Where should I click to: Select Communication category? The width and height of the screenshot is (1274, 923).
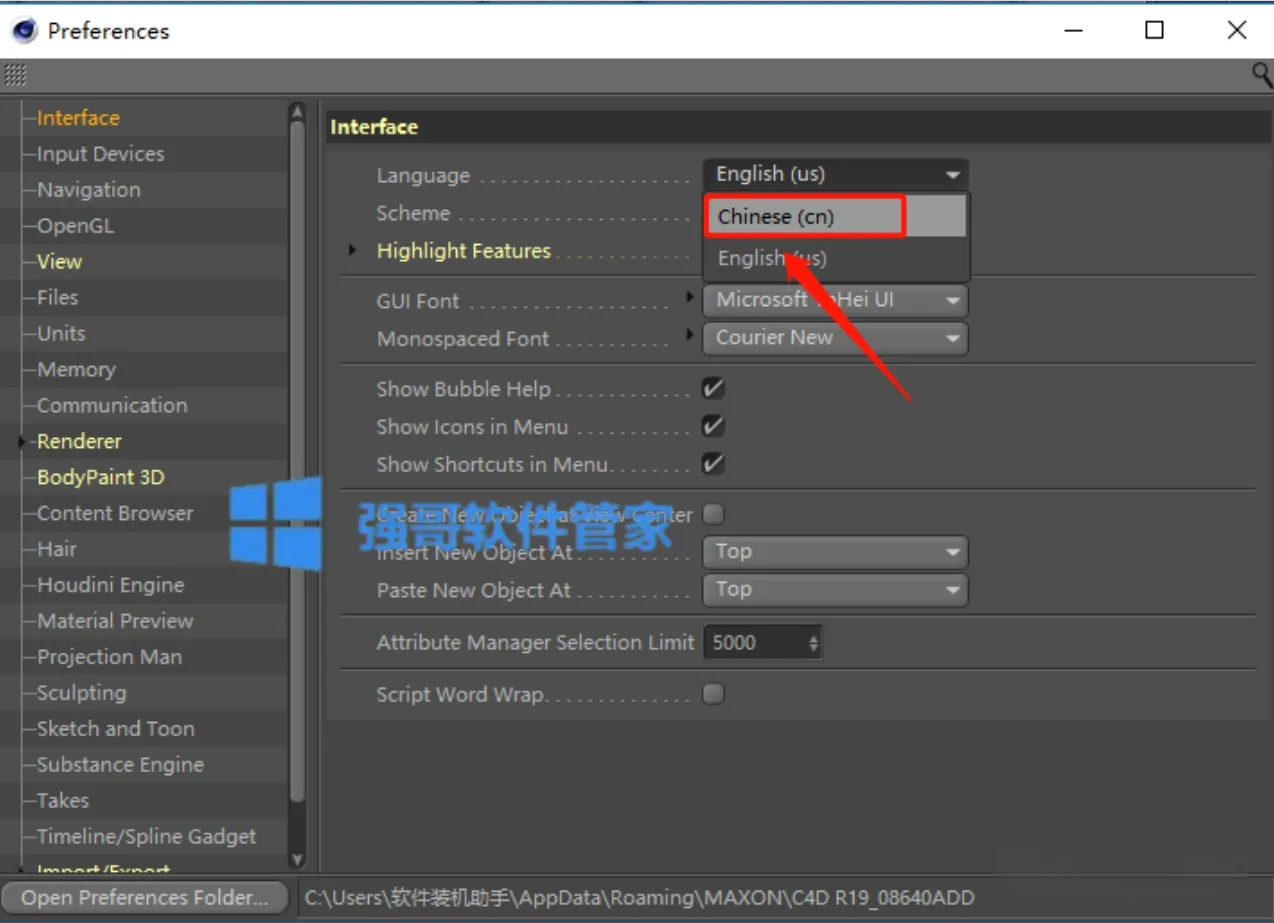(x=112, y=406)
